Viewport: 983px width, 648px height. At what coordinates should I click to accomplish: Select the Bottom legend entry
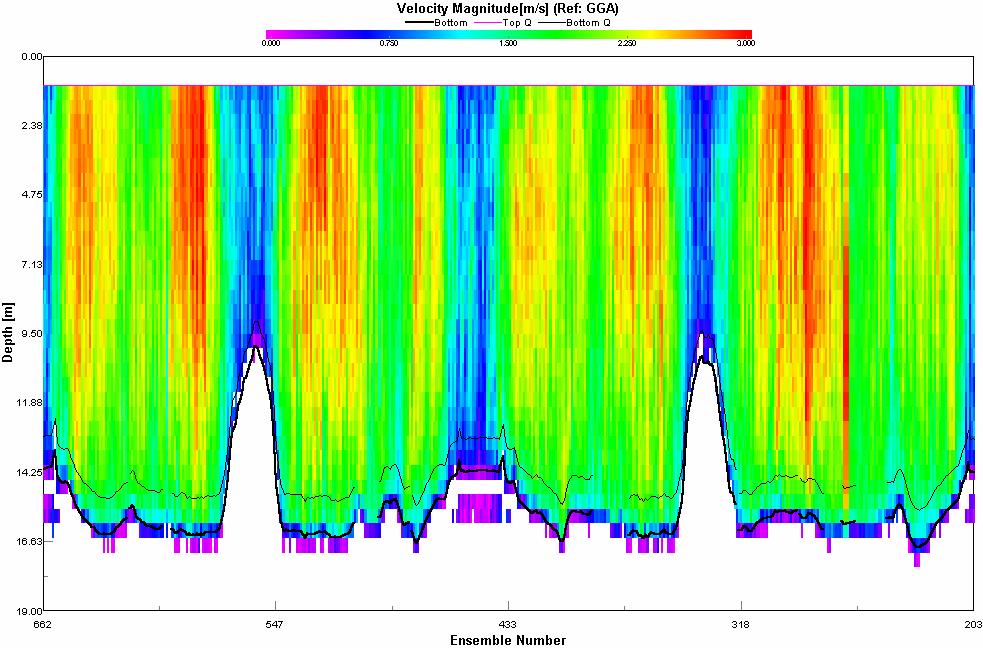(x=437, y=23)
